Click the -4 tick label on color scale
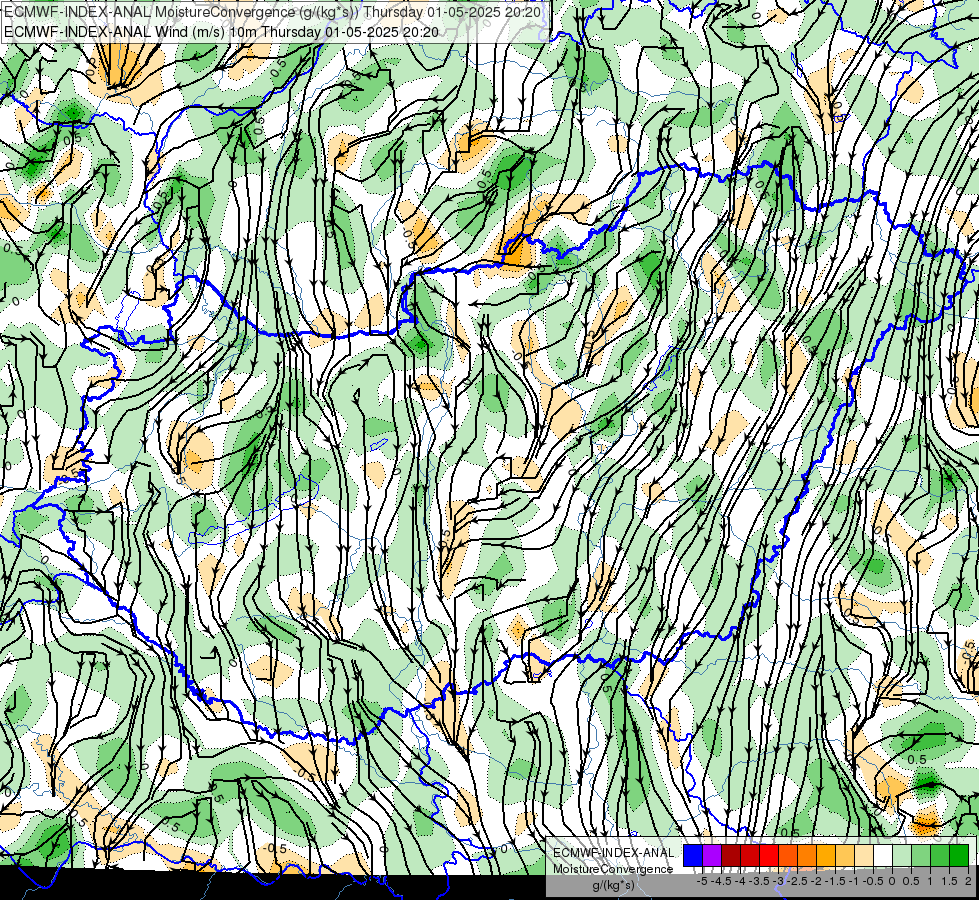 click(740, 881)
